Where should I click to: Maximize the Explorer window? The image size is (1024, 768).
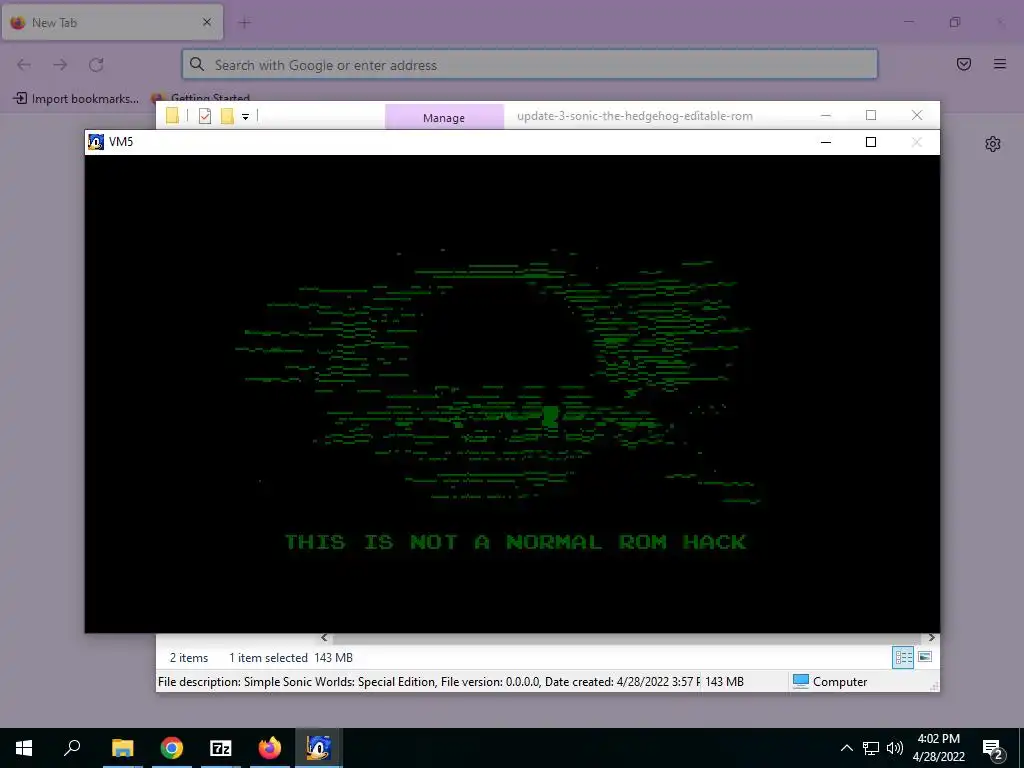click(871, 115)
